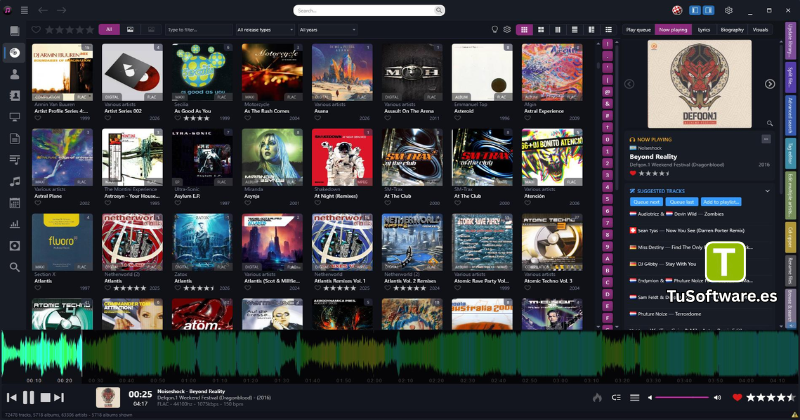The height and width of the screenshot is (420, 800).
Task: Show previous artwork with left chevron
Action: [x=629, y=84]
